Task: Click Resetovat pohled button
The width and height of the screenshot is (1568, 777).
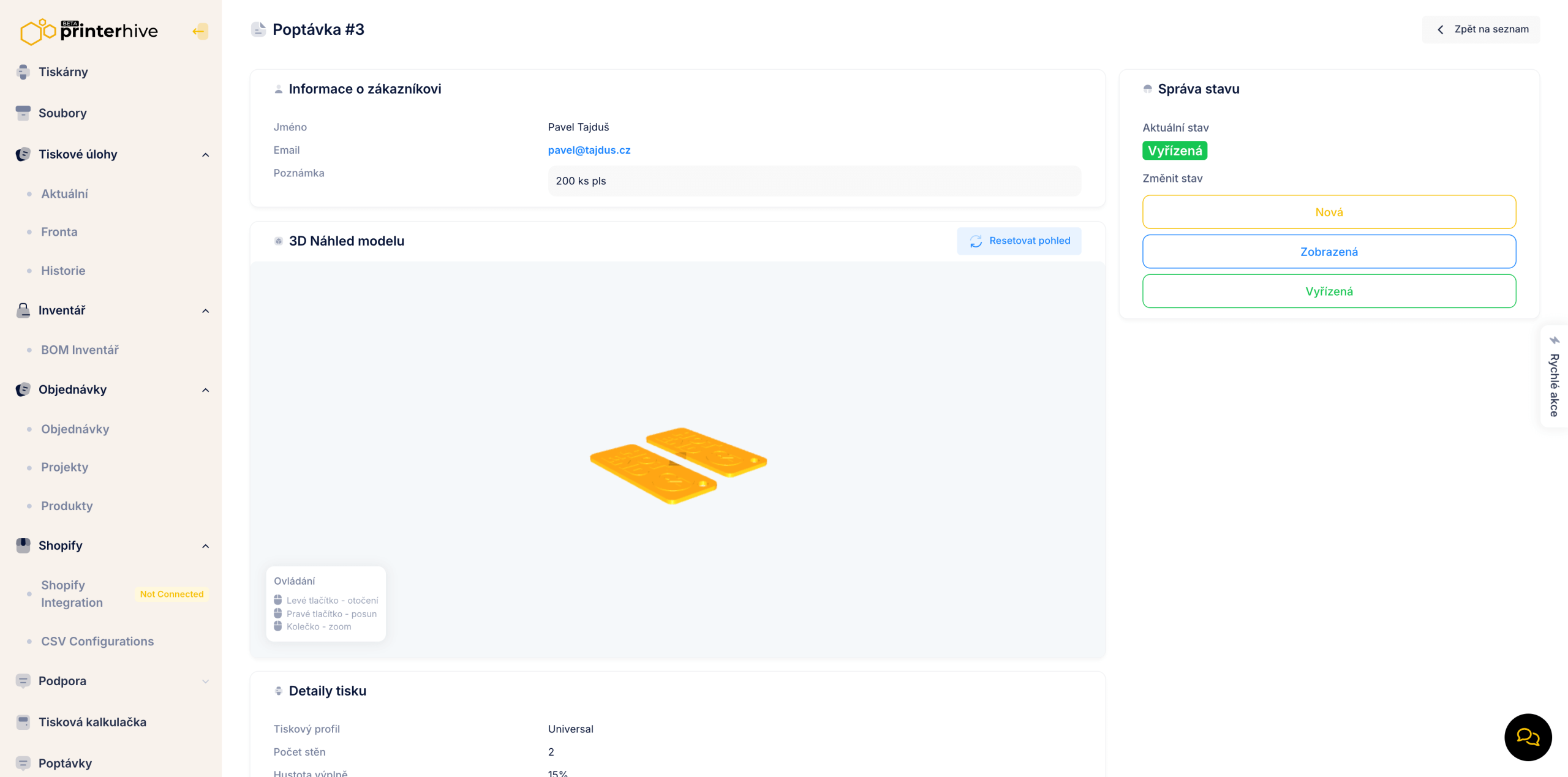Action: (x=1019, y=241)
